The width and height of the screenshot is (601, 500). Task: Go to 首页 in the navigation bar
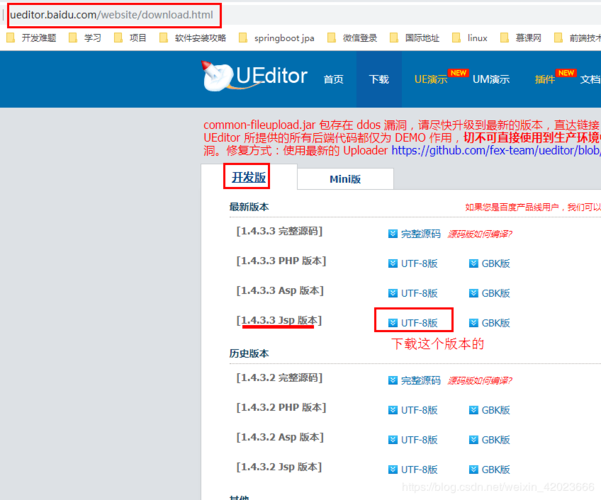click(333, 79)
